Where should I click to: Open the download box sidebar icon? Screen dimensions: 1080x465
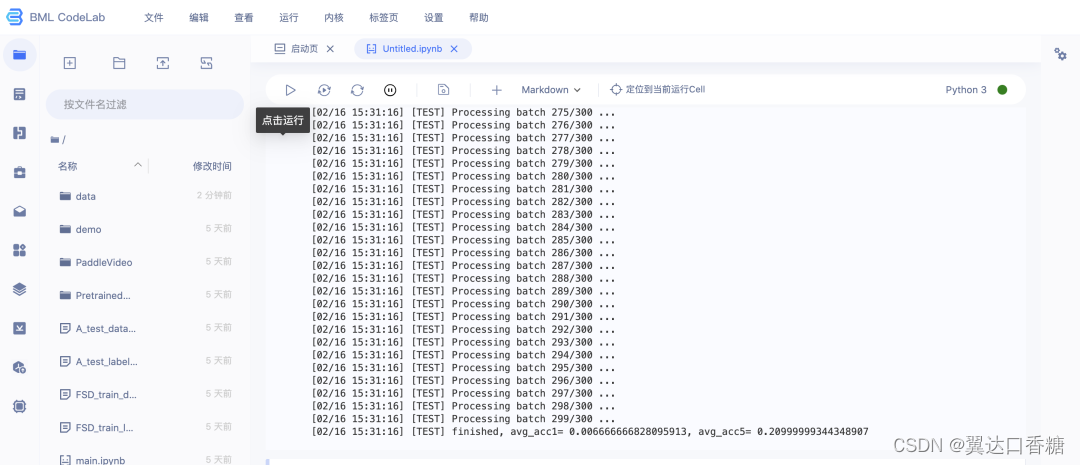pyautogui.click(x=19, y=329)
